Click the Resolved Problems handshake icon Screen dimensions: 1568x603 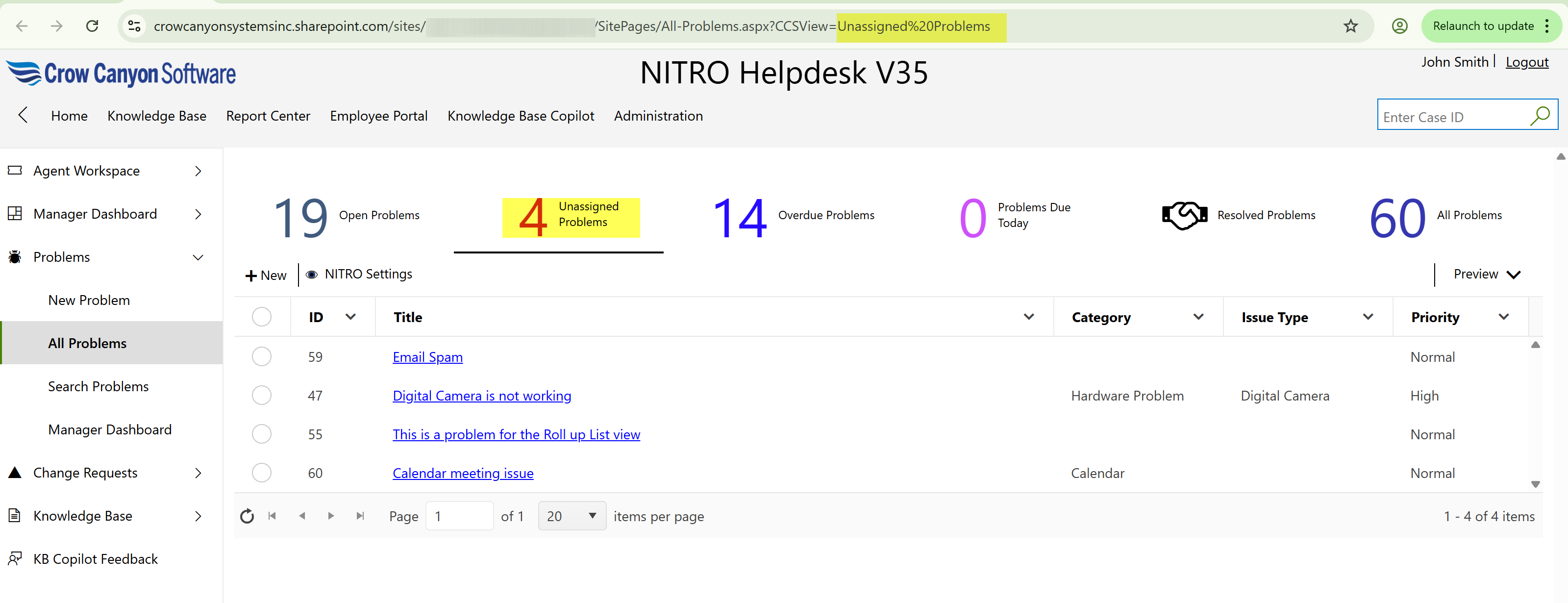click(1183, 214)
